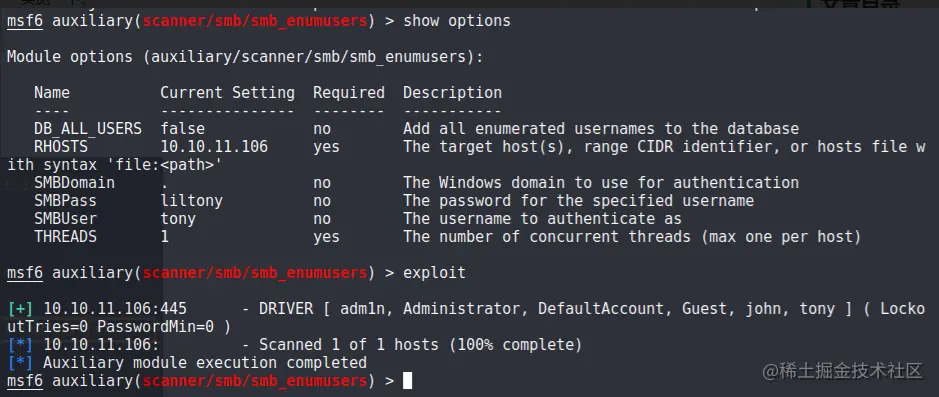Select the RHOSTS option name
The height and width of the screenshot is (397, 939).
pyautogui.click(x=60, y=147)
